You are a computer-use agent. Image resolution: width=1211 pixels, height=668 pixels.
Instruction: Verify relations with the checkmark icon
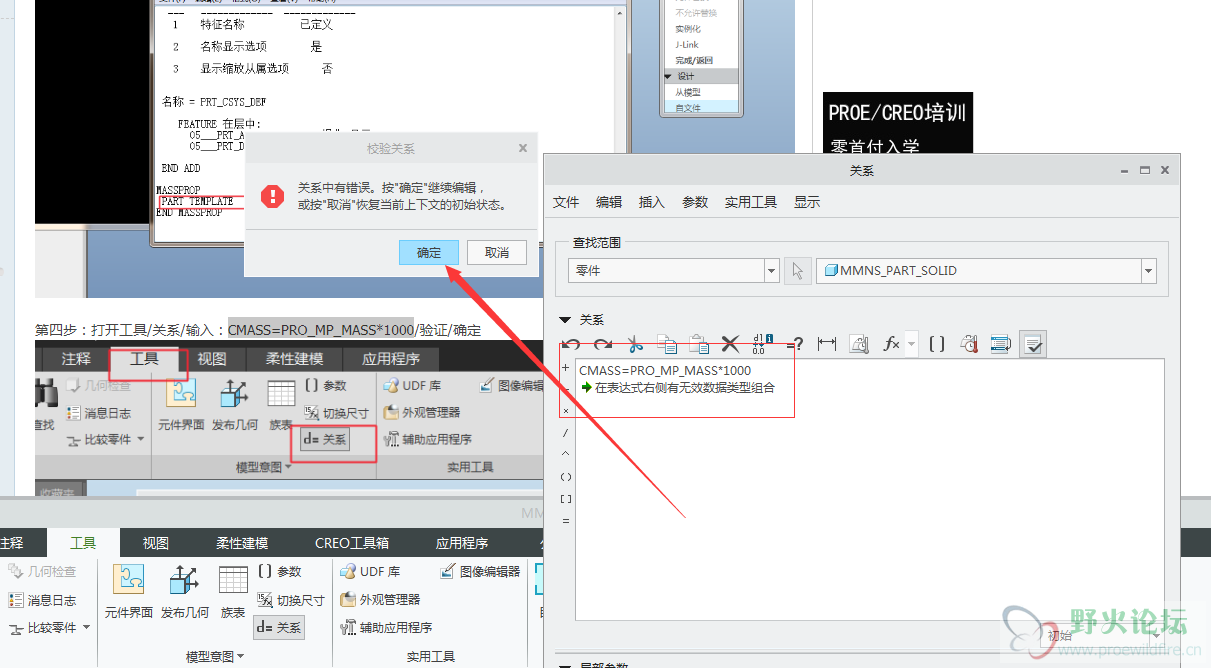(x=1033, y=344)
